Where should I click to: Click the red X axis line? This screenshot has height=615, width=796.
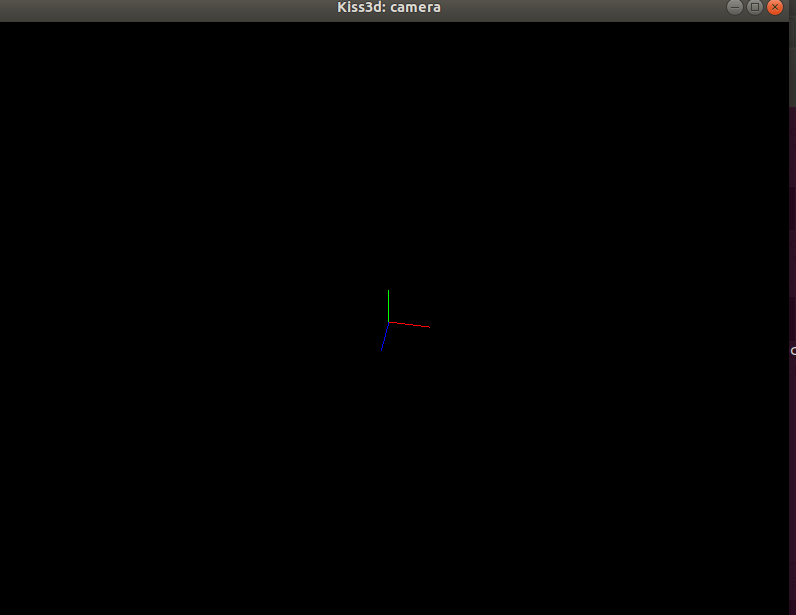(x=410, y=325)
